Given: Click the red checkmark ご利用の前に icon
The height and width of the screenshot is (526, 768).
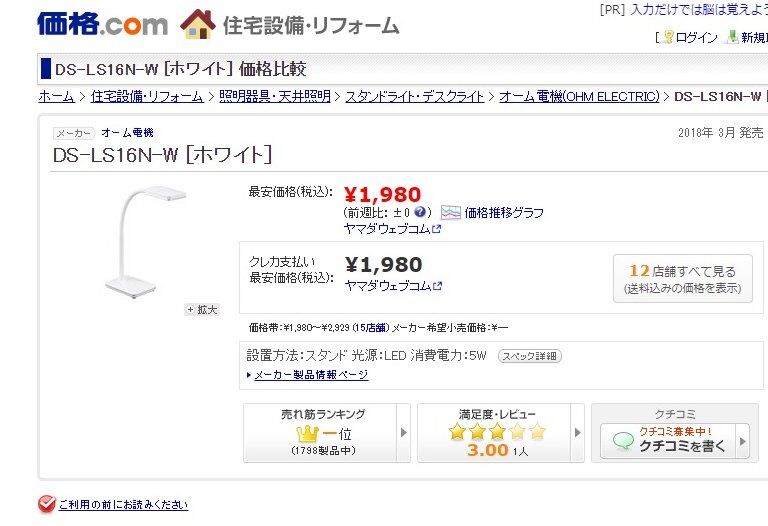Looking at the screenshot, I should point(46,504).
